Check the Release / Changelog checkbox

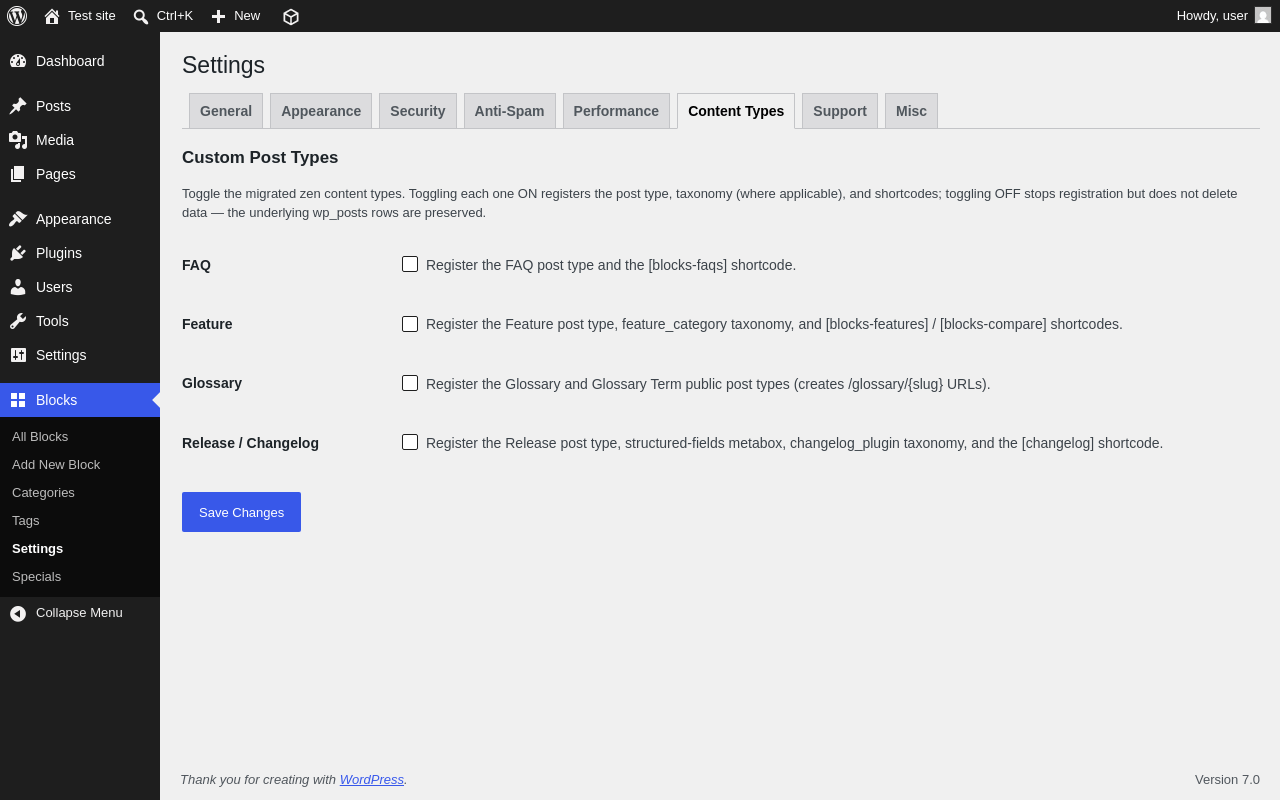pyautogui.click(x=410, y=442)
